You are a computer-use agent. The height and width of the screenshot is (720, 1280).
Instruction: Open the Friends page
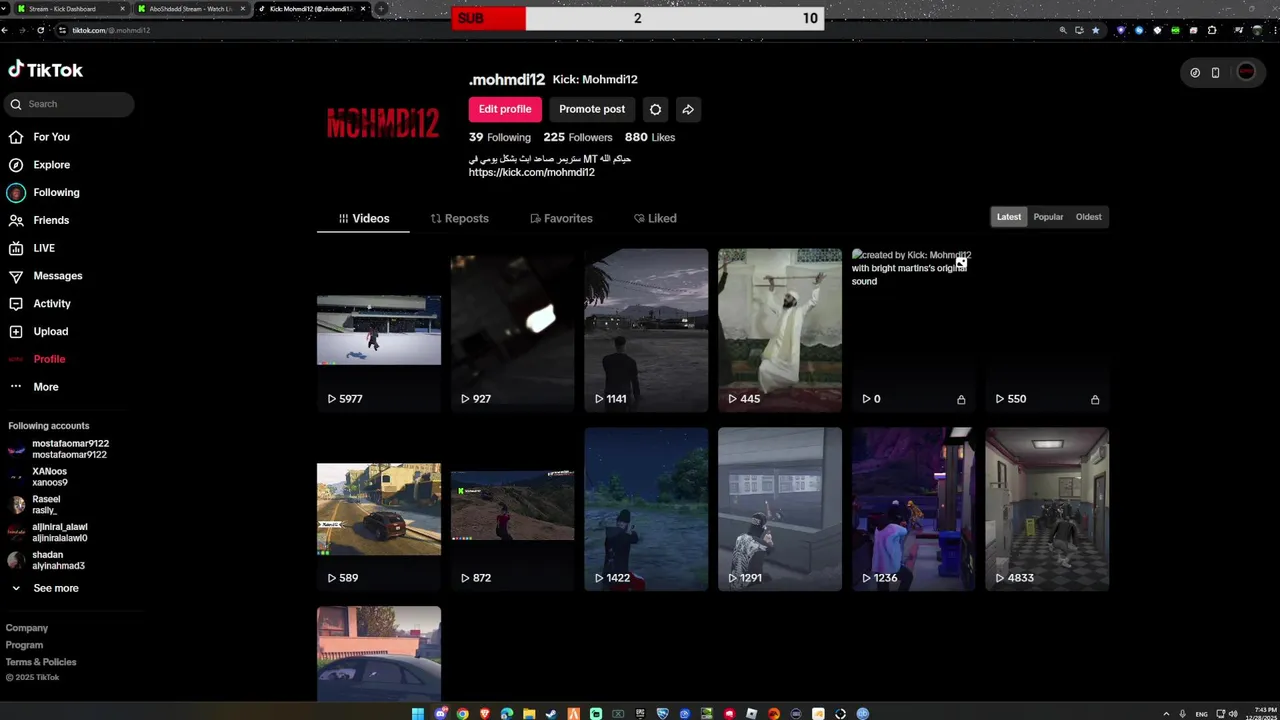[x=51, y=220]
